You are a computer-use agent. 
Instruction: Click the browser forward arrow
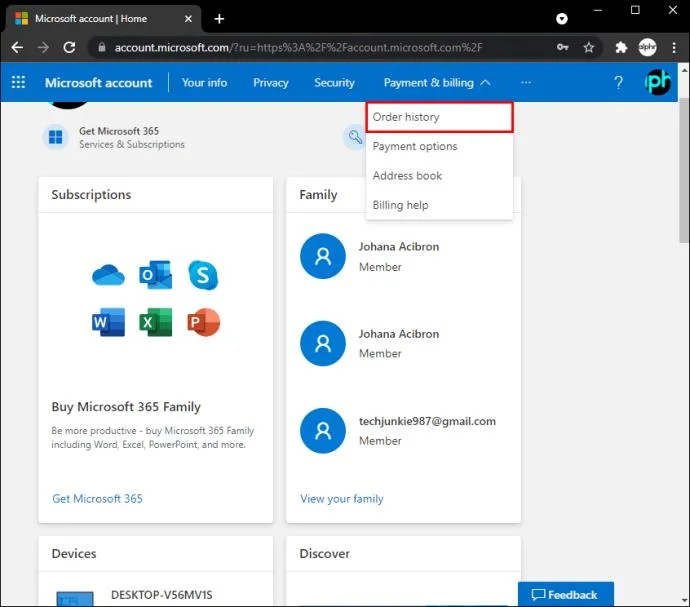point(43,47)
